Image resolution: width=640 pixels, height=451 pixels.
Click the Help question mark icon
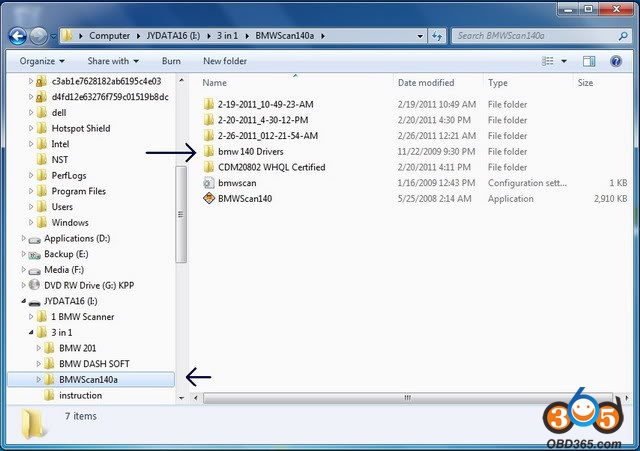coord(616,61)
